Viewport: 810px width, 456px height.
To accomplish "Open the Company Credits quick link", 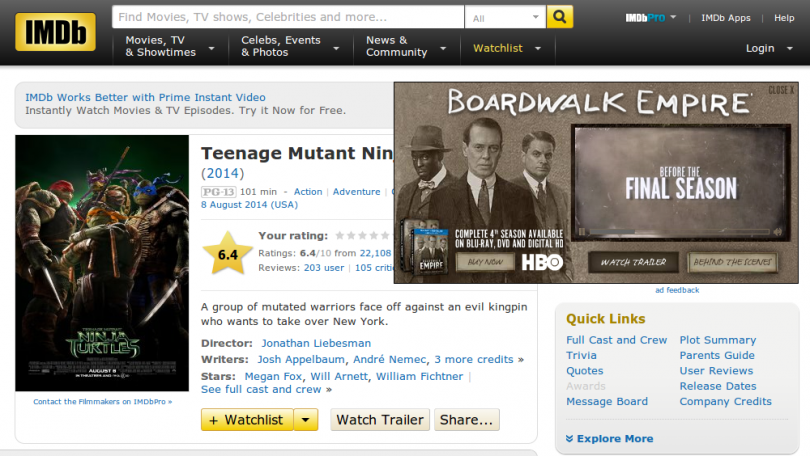I will 725,401.
